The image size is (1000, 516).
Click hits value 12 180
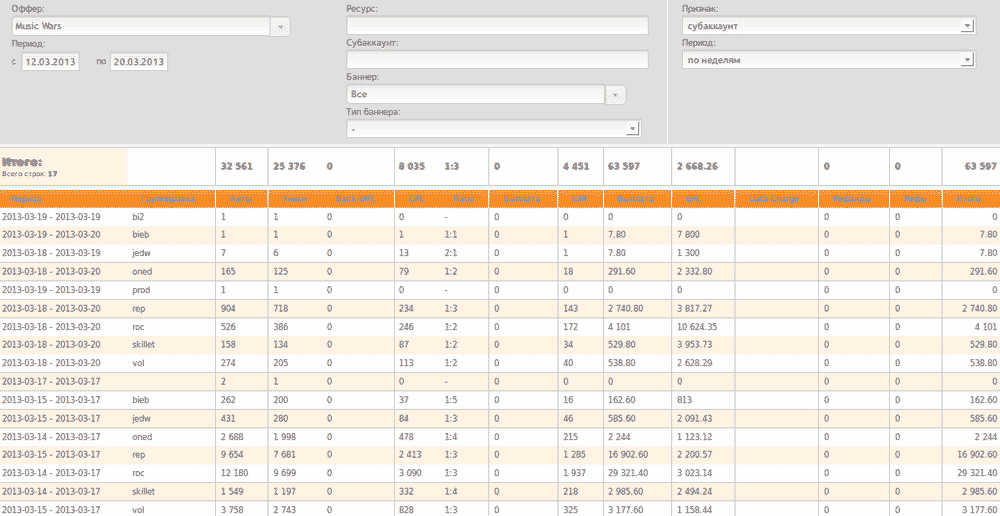click(x=235, y=473)
